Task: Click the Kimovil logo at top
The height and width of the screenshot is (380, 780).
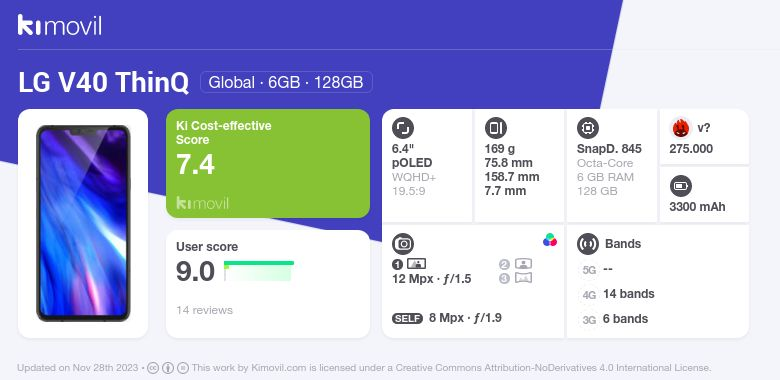Action: pos(60,25)
